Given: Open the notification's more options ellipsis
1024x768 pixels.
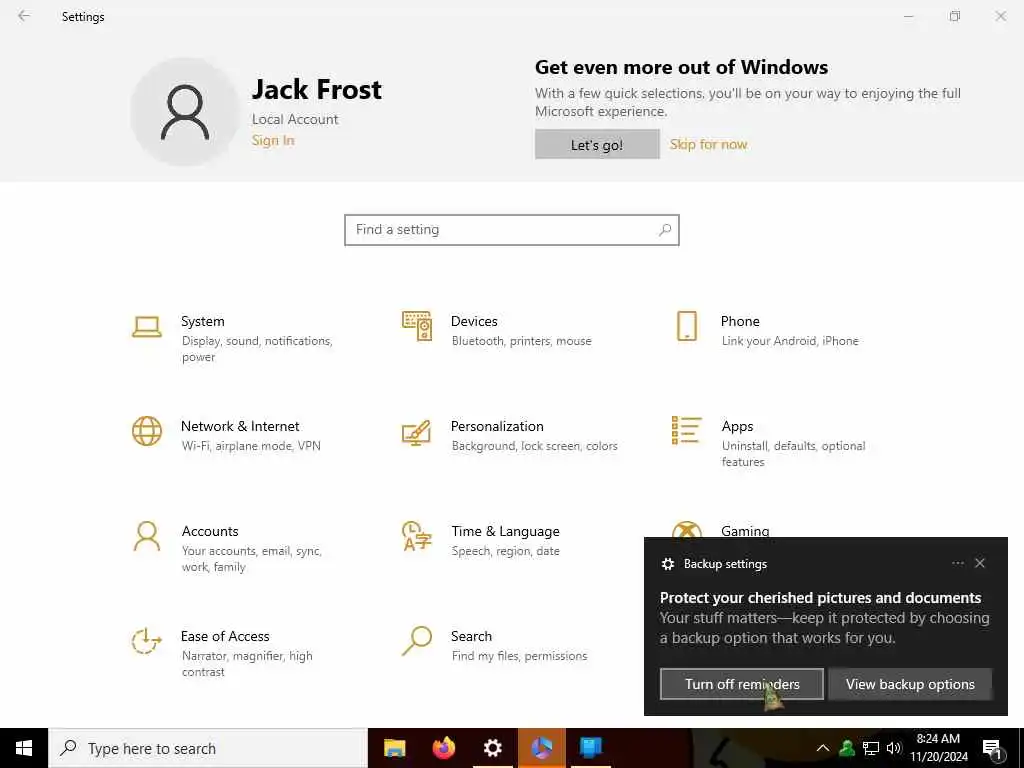Looking at the screenshot, I should click(957, 563).
